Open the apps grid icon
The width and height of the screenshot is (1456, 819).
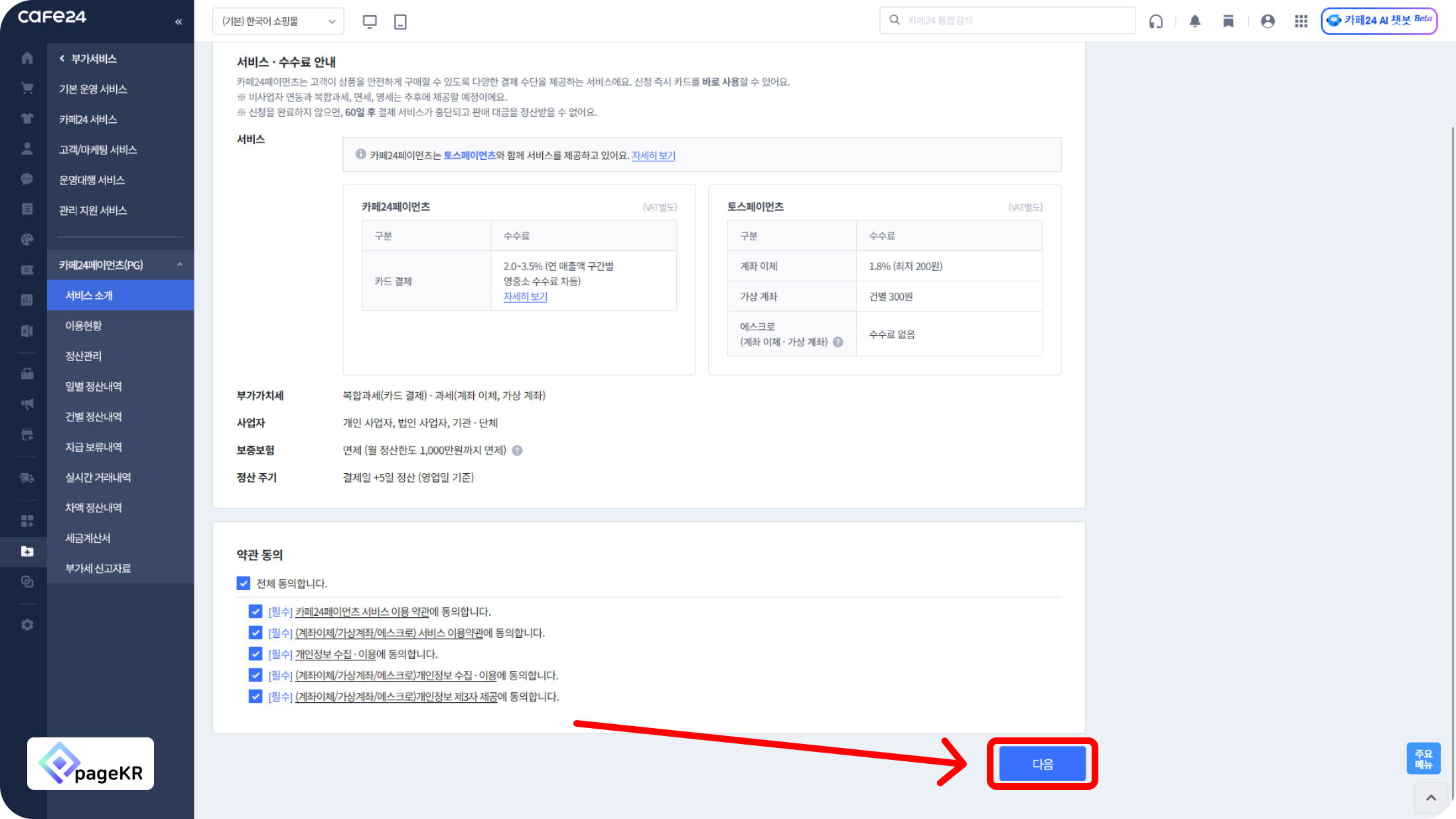[x=1301, y=21]
